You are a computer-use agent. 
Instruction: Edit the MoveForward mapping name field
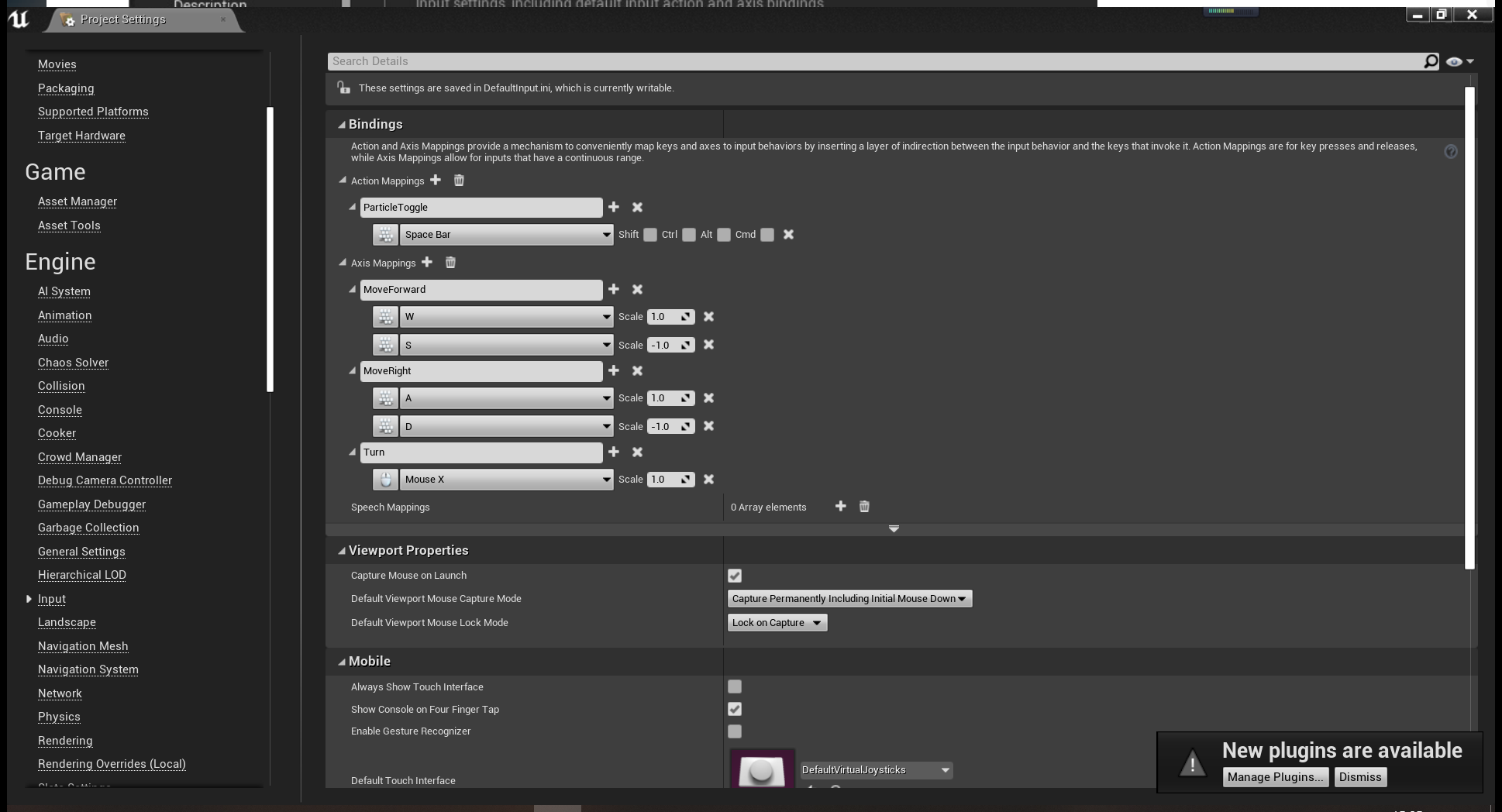[481, 290]
